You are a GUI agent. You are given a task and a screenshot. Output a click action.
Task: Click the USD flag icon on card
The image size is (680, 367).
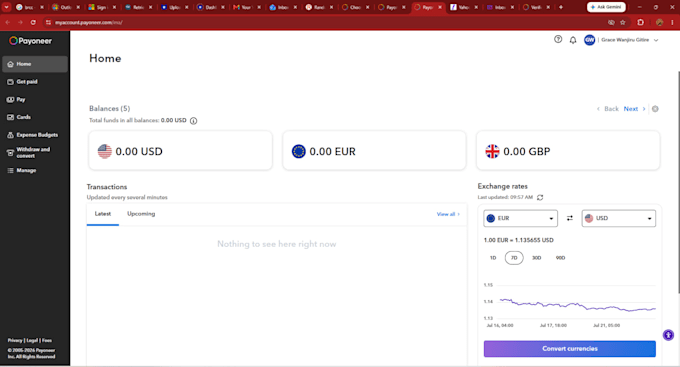click(105, 151)
